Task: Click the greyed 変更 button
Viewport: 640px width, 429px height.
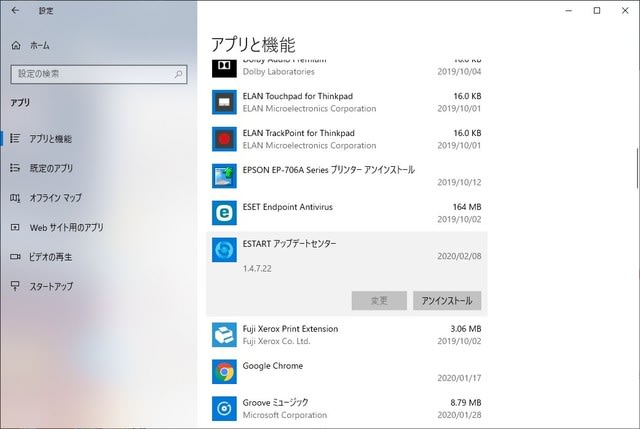Action: click(379, 301)
